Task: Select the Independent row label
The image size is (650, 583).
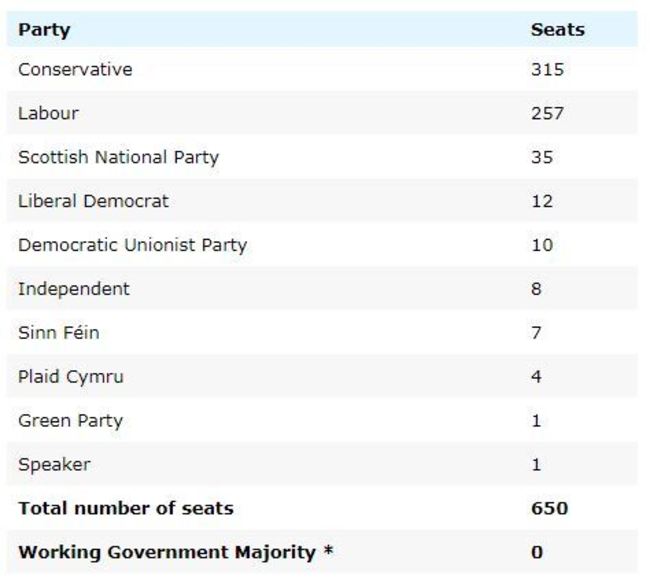Action: [x=74, y=289]
